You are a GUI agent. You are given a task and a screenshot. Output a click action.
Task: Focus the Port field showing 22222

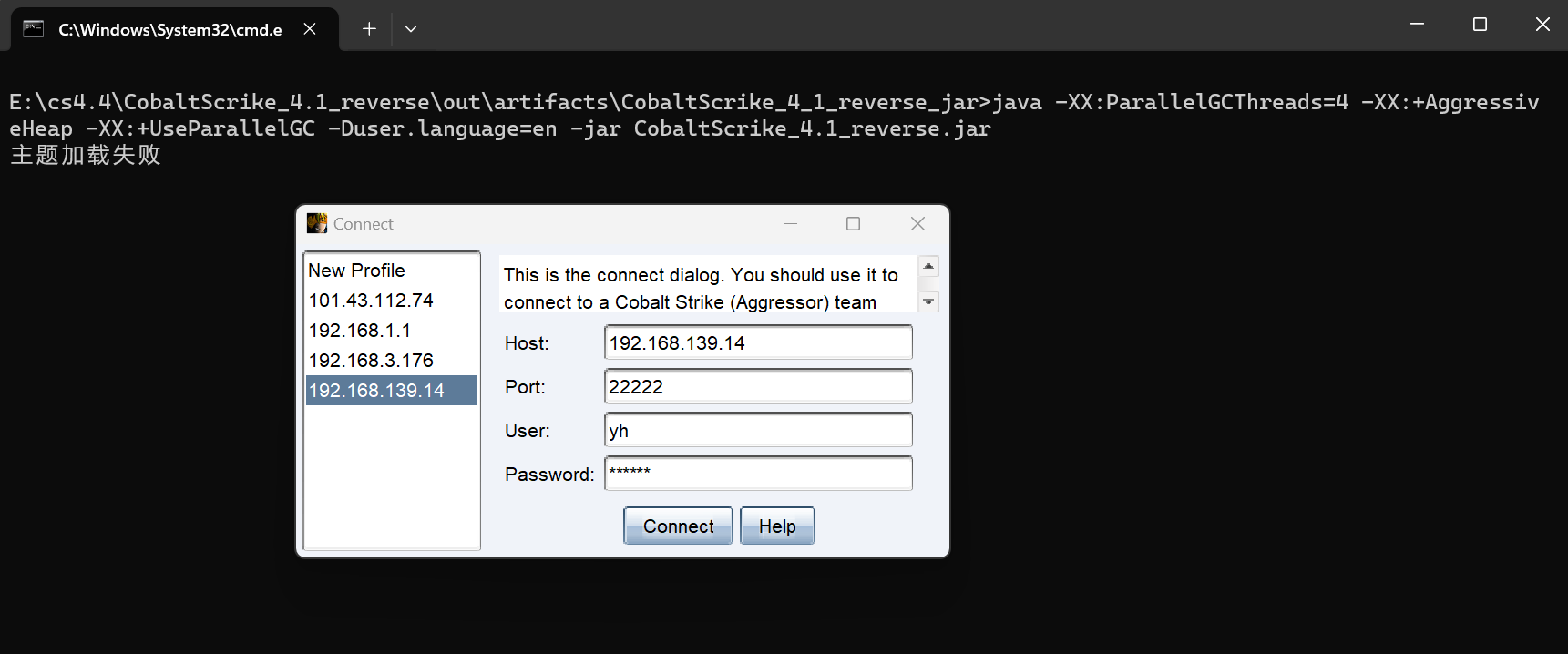(x=758, y=386)
